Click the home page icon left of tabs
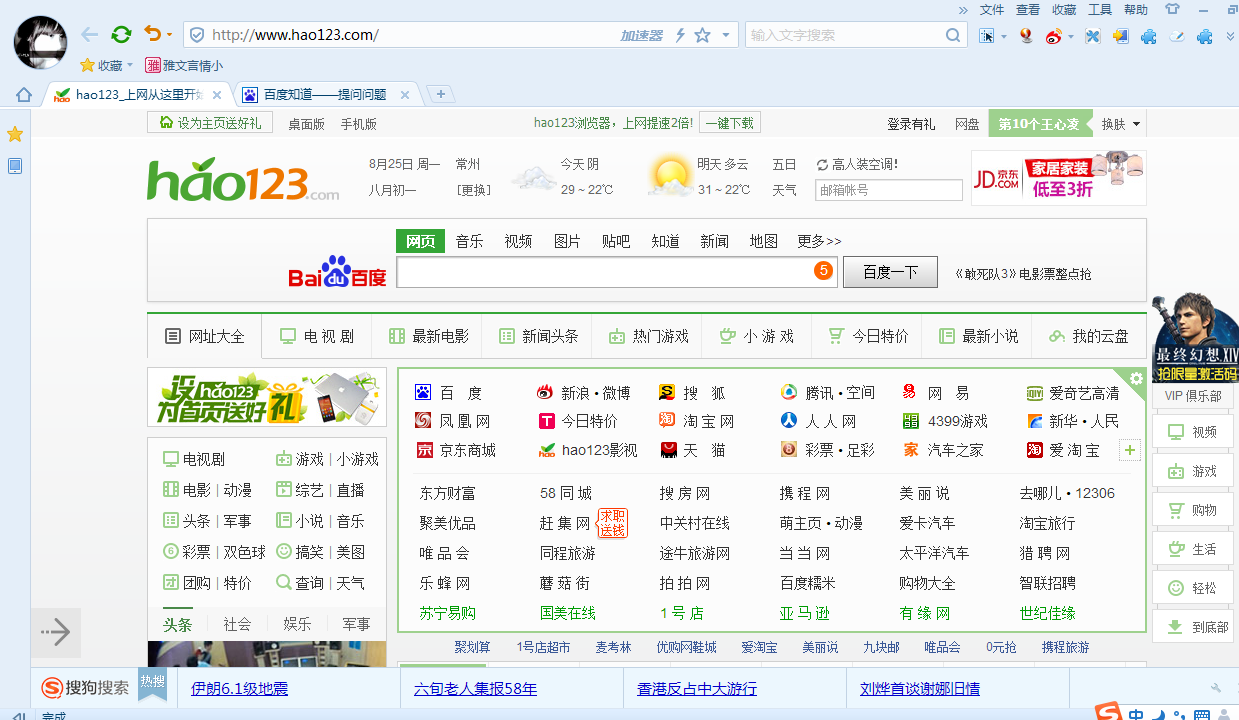The image size is (1239, 720). (x=24, y=95)
